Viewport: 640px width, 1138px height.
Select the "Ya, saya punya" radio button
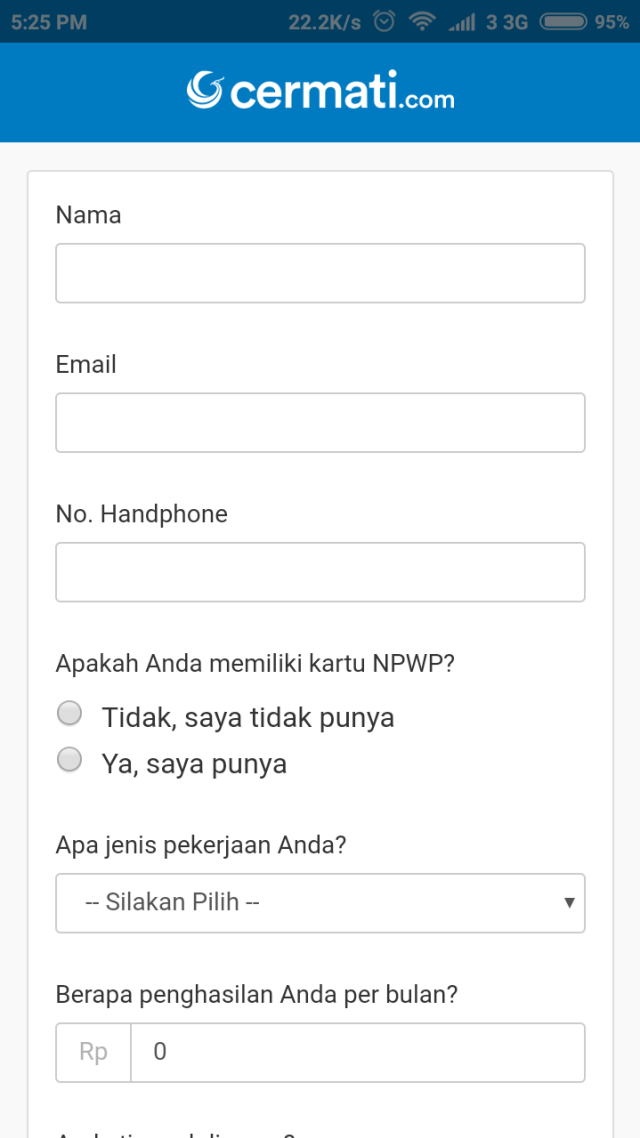(70, 760)
